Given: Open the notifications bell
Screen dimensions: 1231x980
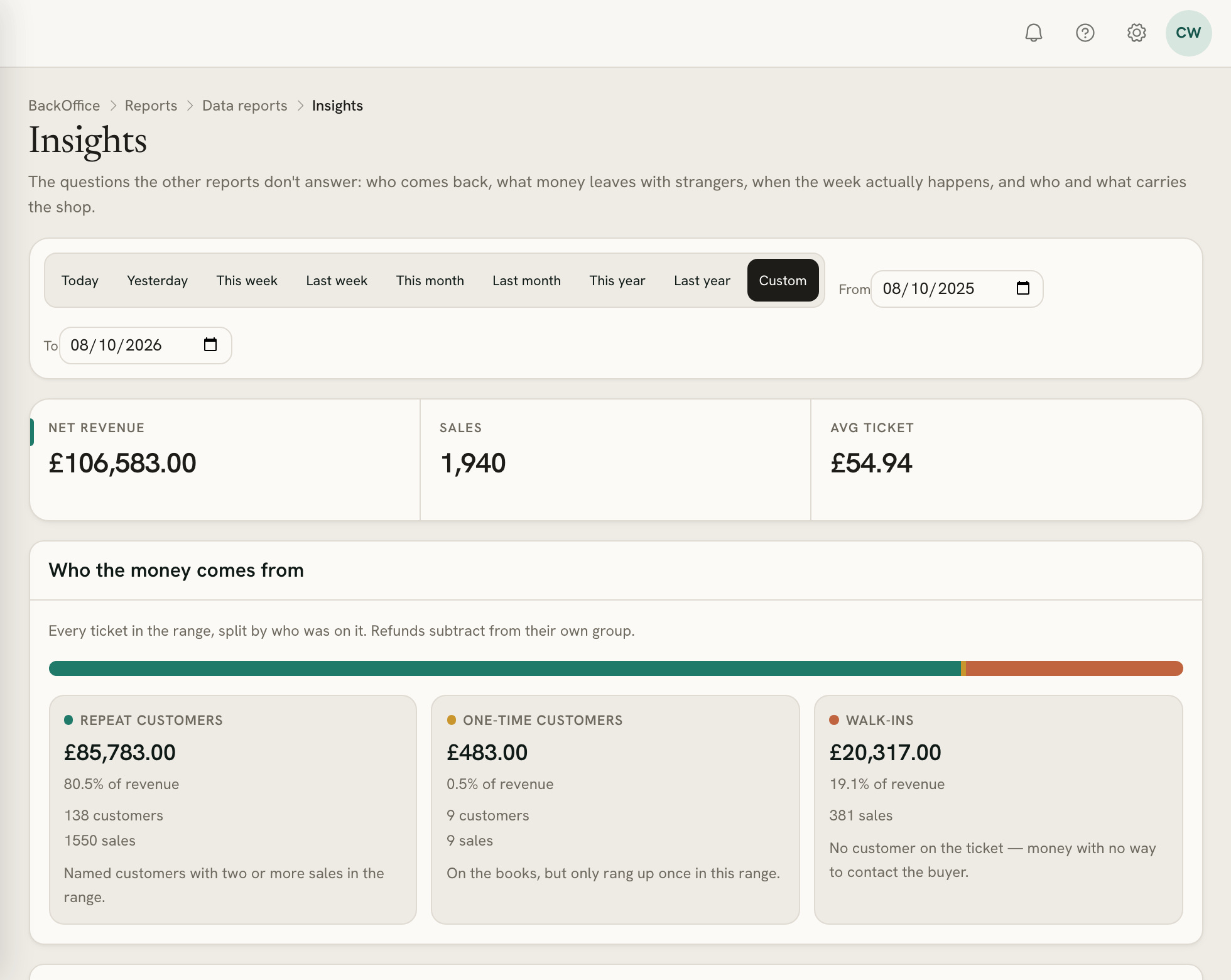Looking at the screenshot, I should pyautogui.click(x=1033, y=33).
